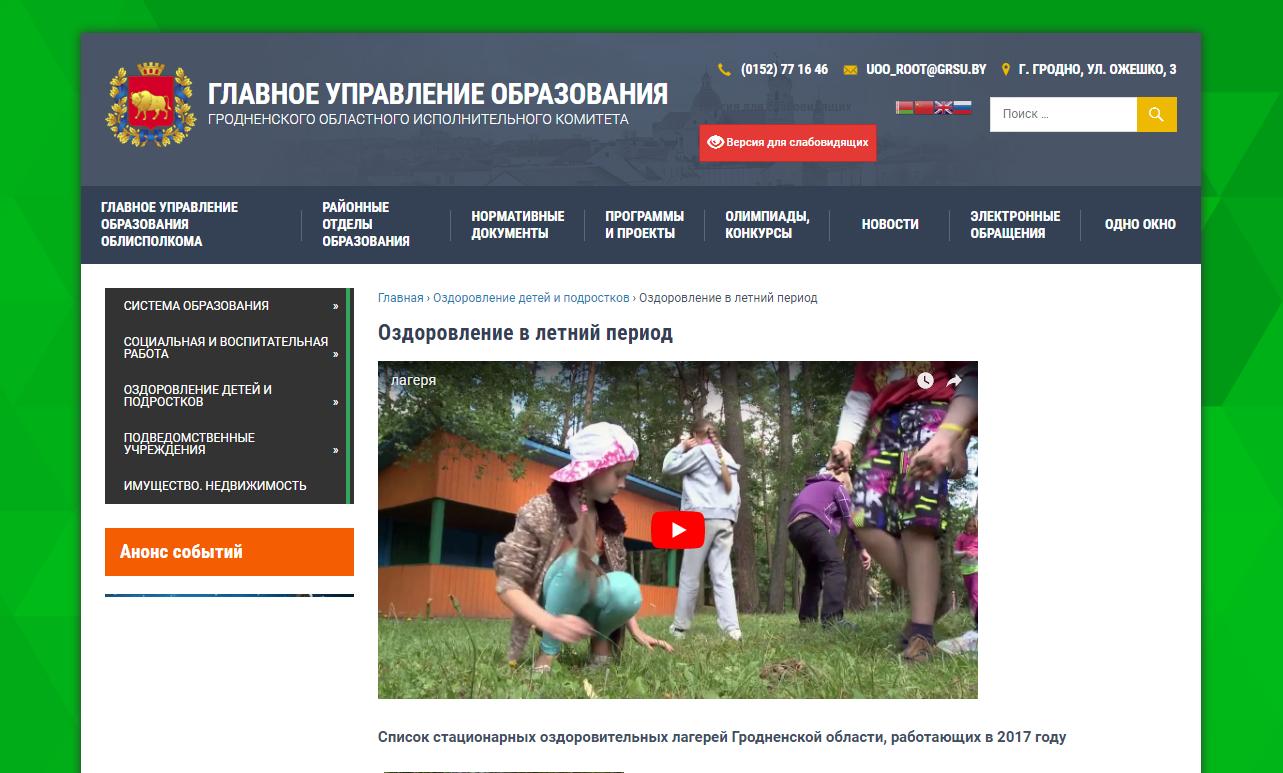Open Программы и проекты menu
This screenshot has width=1283, height=773.
(x=644, y=224)
